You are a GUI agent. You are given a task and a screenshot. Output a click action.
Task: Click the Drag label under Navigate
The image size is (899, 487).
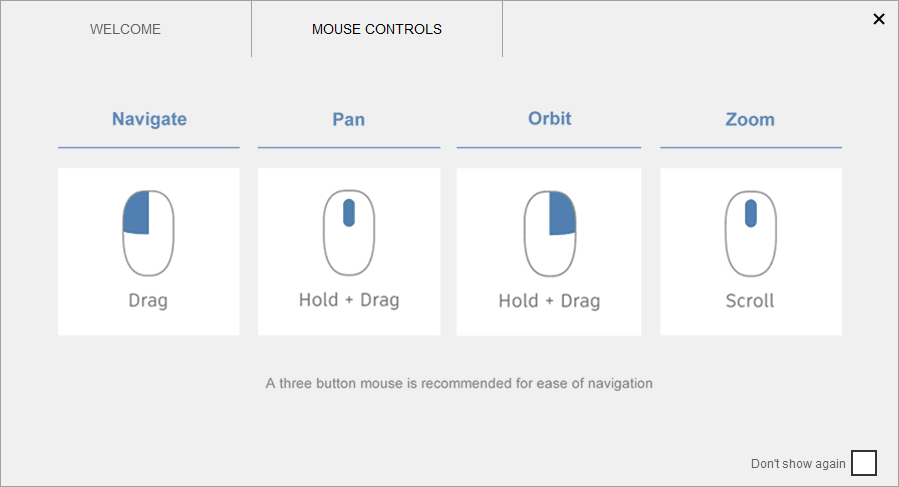click(x=148, y=300)
